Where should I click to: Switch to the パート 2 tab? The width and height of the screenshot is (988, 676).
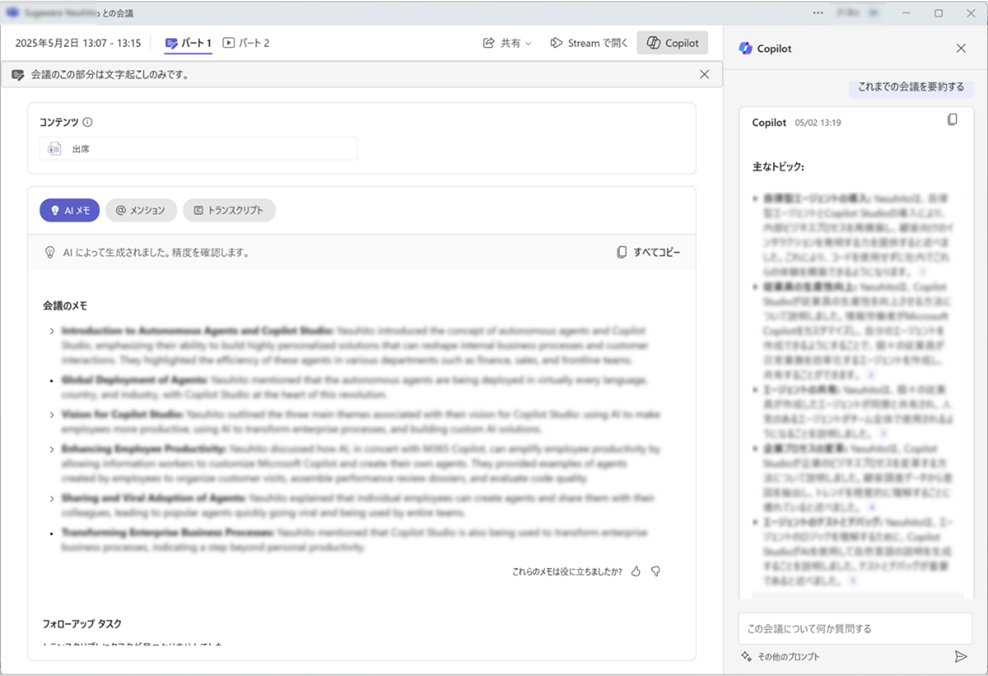[246, 43]
